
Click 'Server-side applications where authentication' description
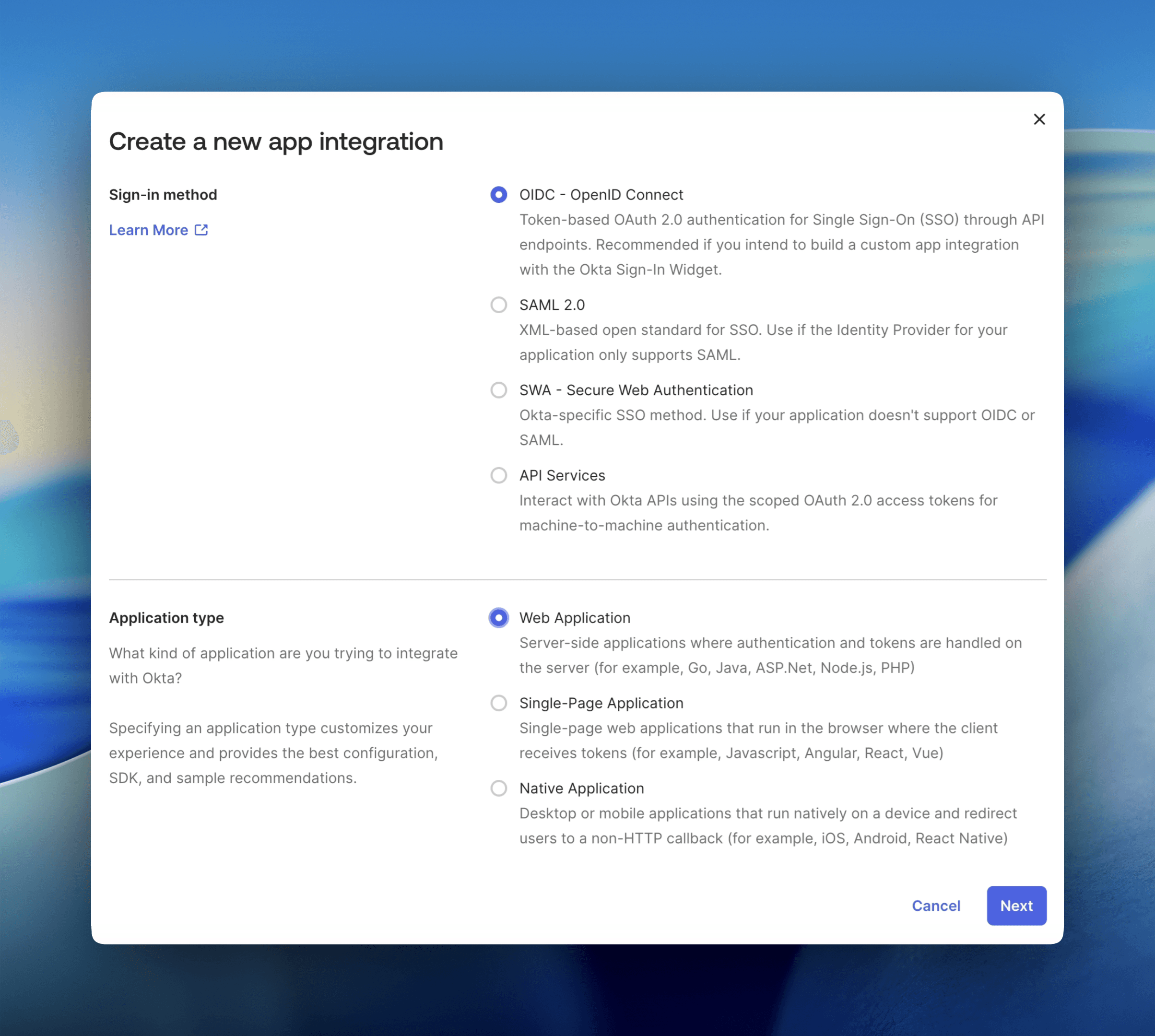pos(770,655)
